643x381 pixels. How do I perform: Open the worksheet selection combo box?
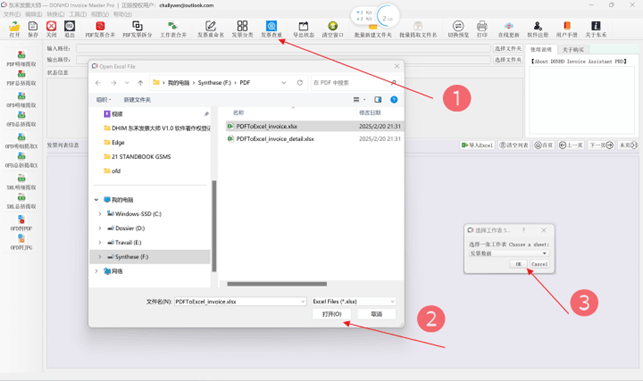508,253
